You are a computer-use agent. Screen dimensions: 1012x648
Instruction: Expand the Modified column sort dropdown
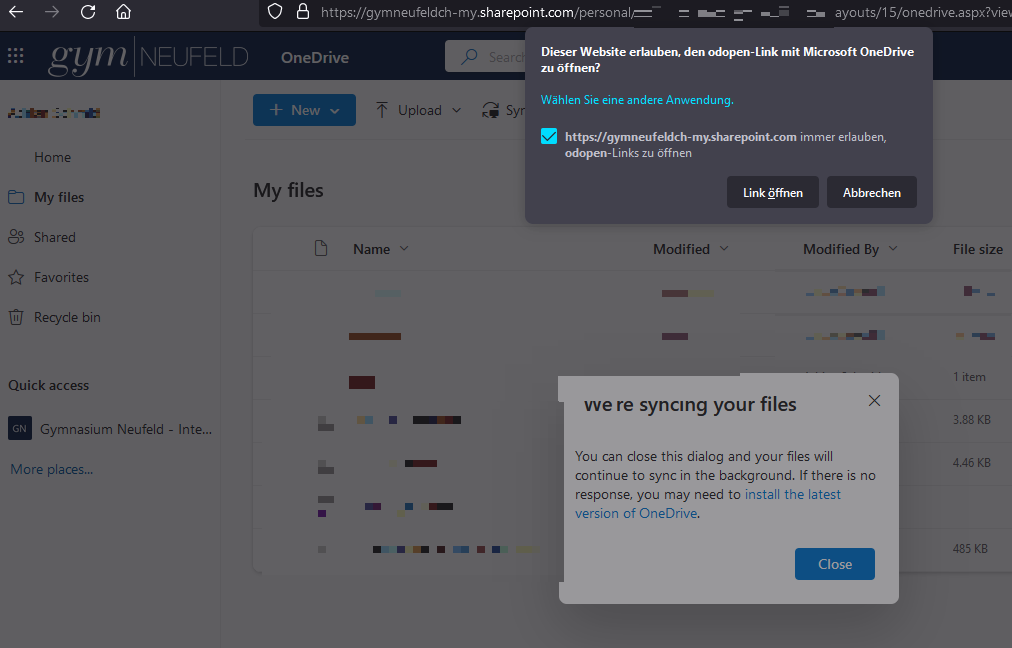pyautogui.click(x=723, y=249)
